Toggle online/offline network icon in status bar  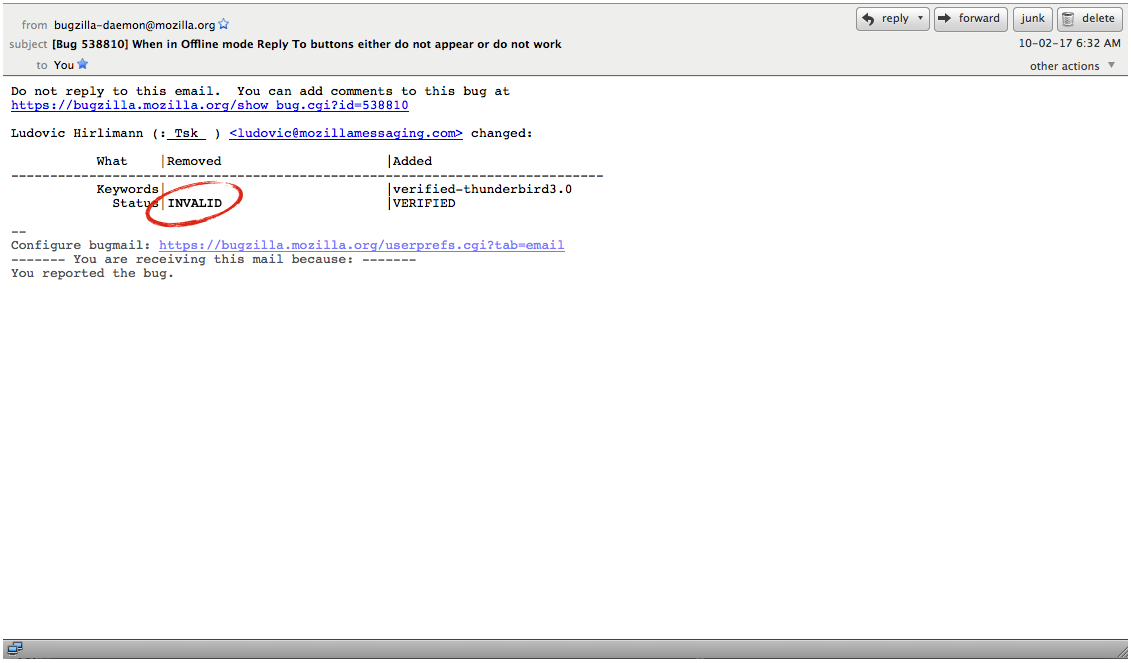[x=15, y=648]
